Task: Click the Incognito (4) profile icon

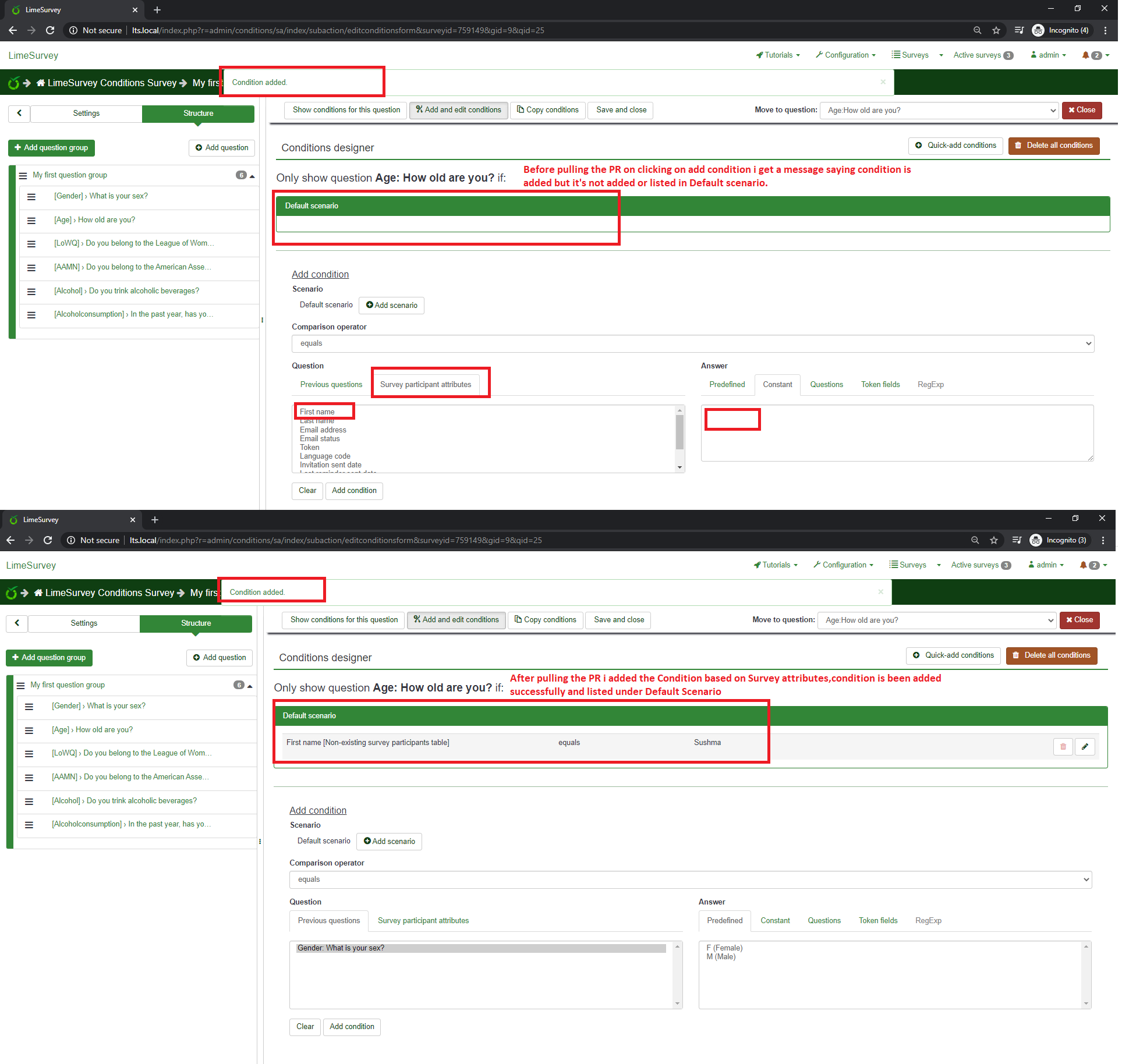Action: (x=1038, y=30)
